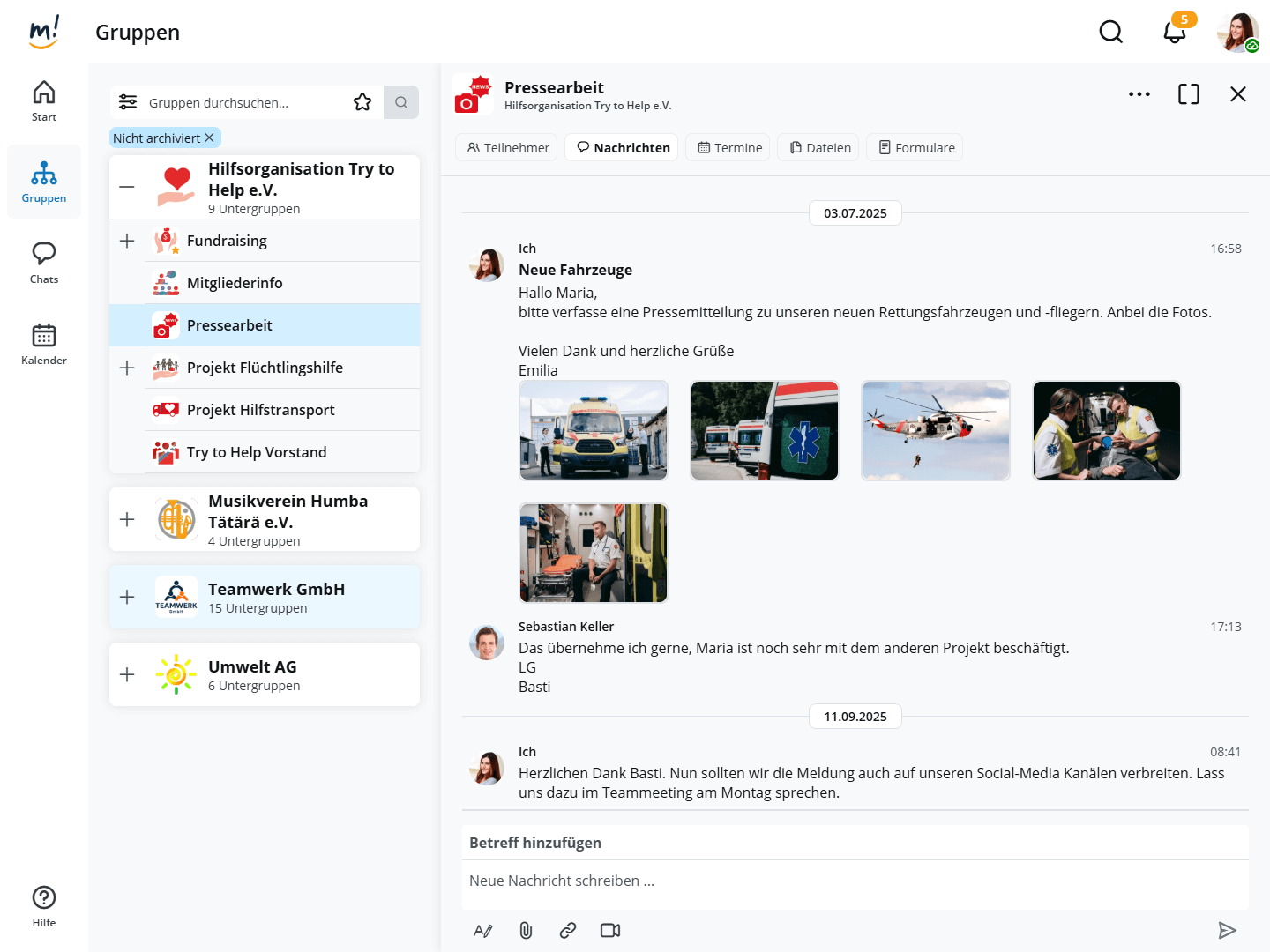Insert a link using the chain icon
The height and width of the screenshot is (952, 1270).
click(568, 930)
